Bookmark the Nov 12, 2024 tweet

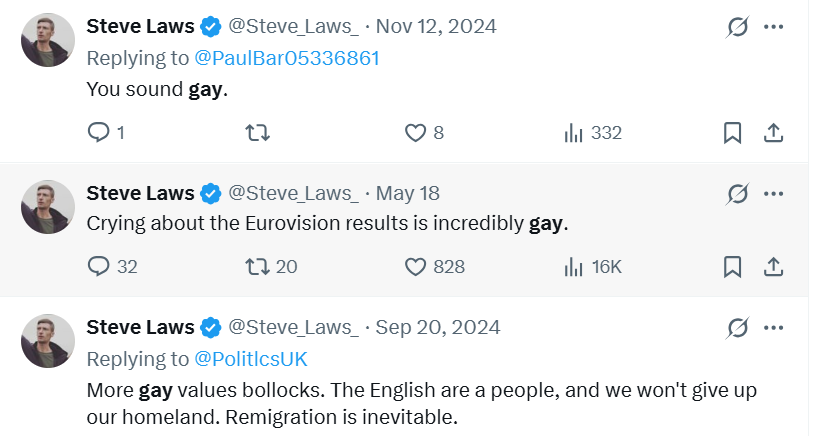(x=732, y=133)
